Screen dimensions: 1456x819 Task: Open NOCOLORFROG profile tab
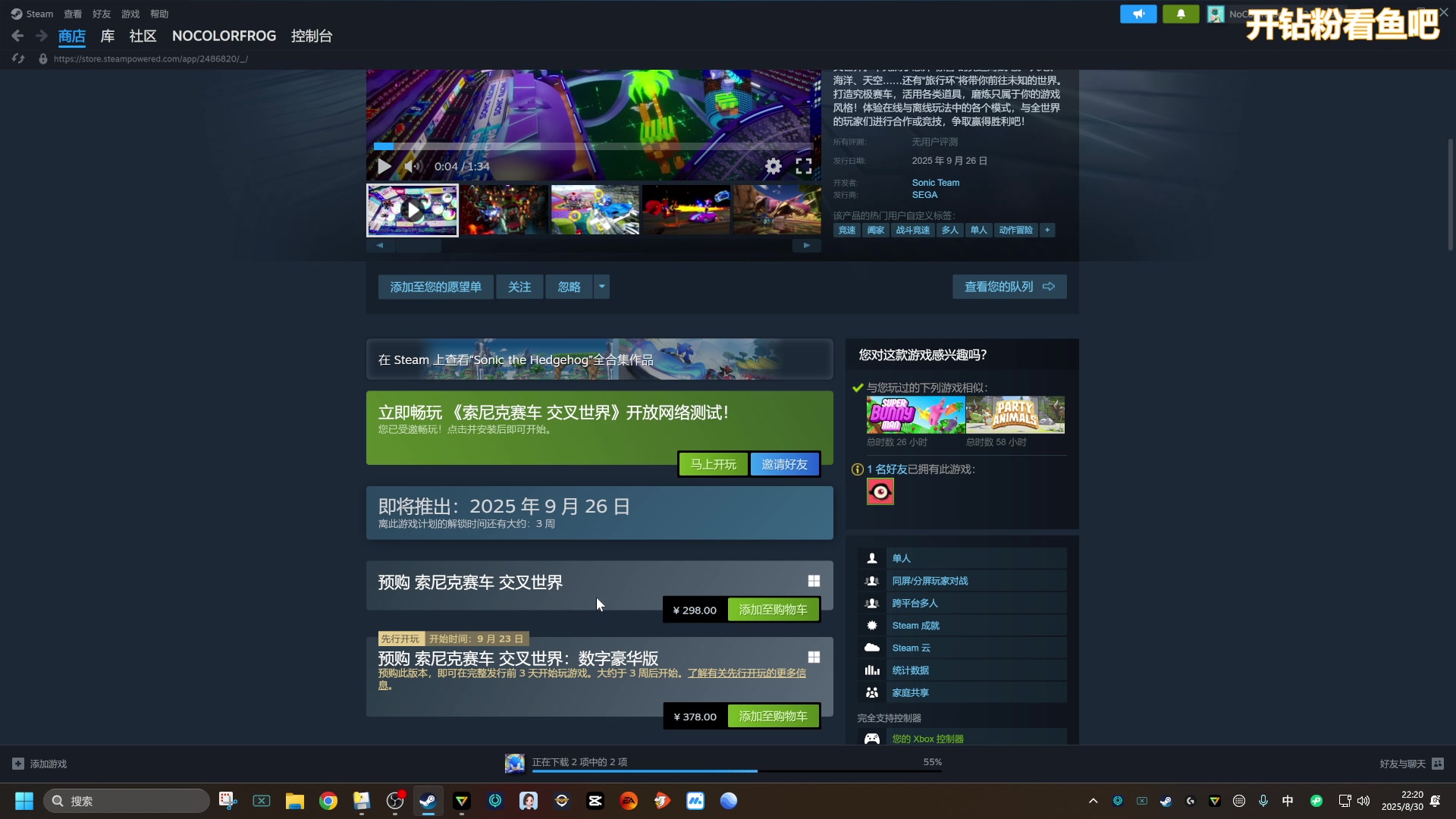pos(224,36)
